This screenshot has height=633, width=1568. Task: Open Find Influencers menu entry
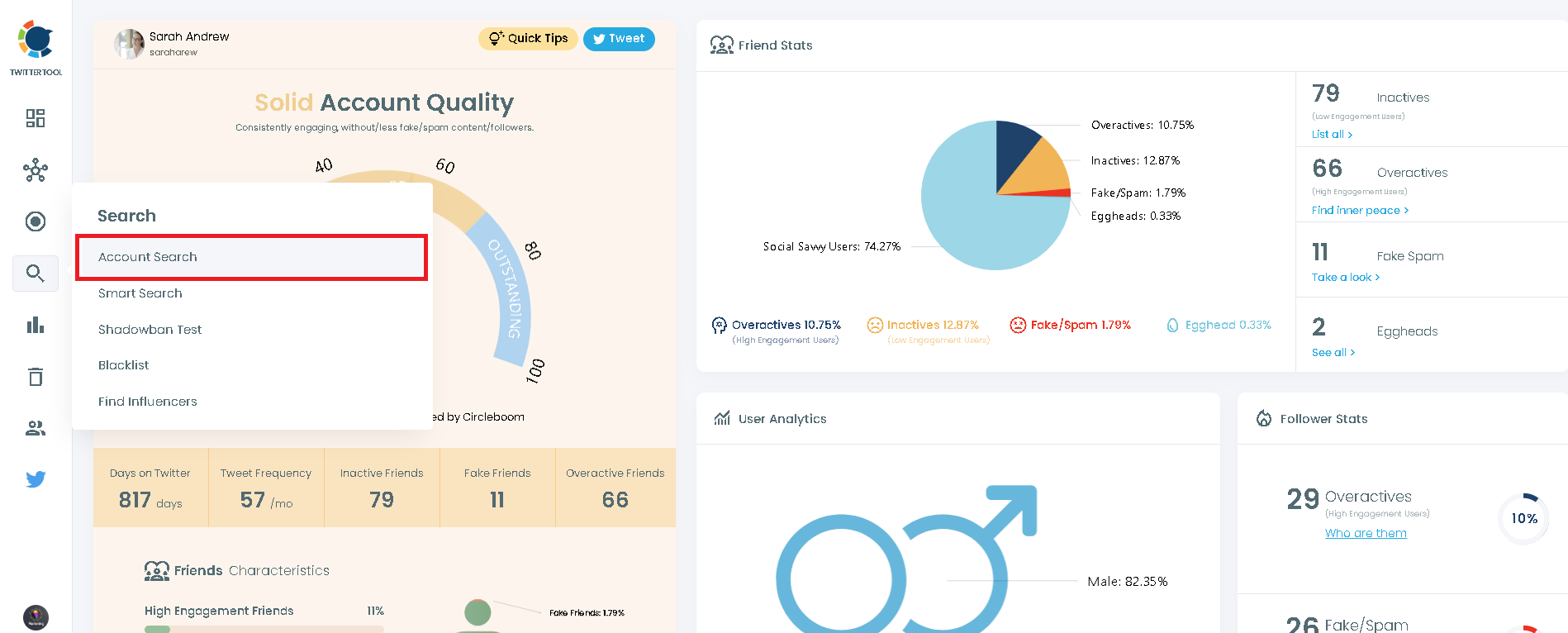coord(148,402)
